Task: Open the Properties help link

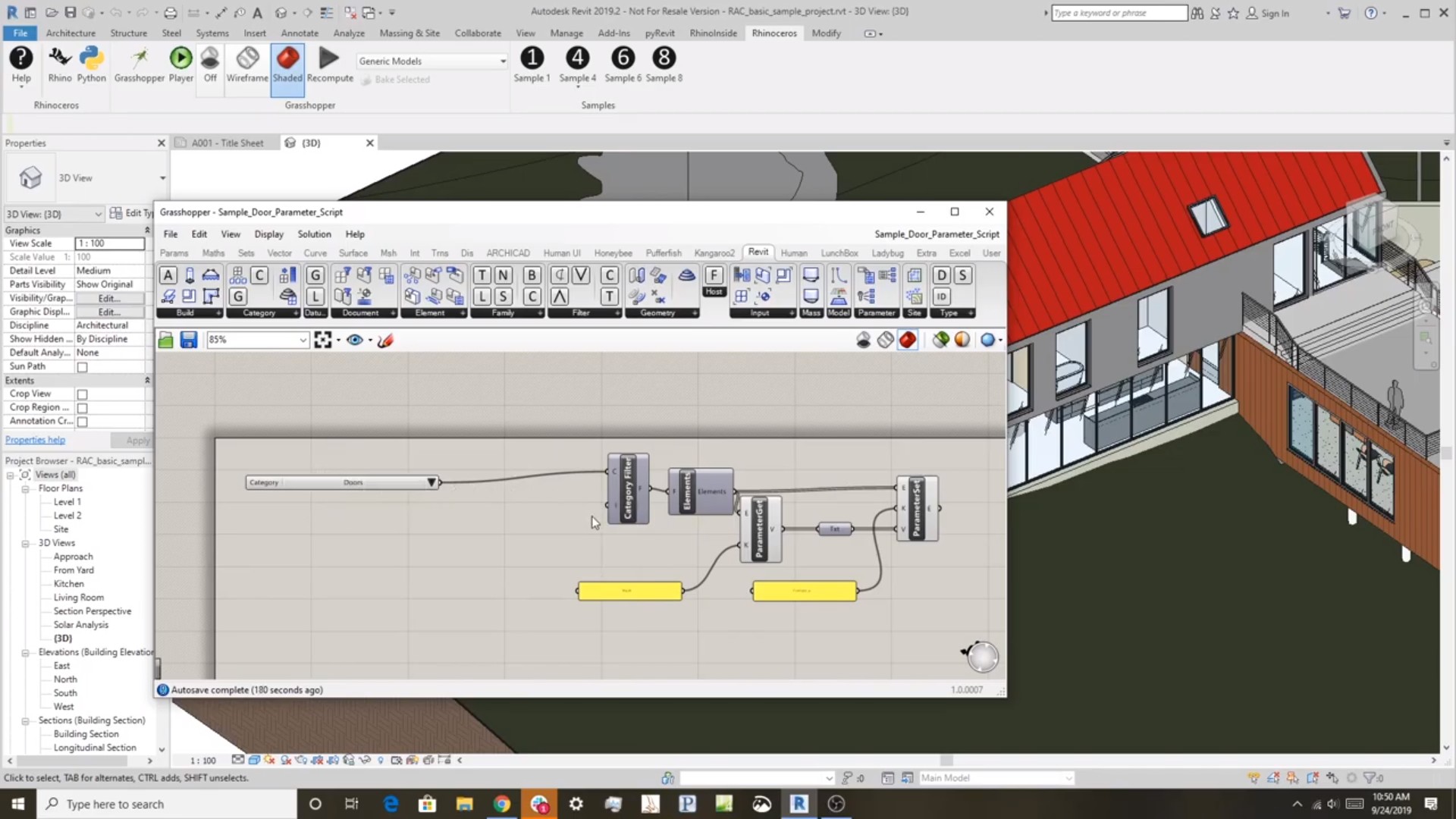Action: (x=35, y=441)
